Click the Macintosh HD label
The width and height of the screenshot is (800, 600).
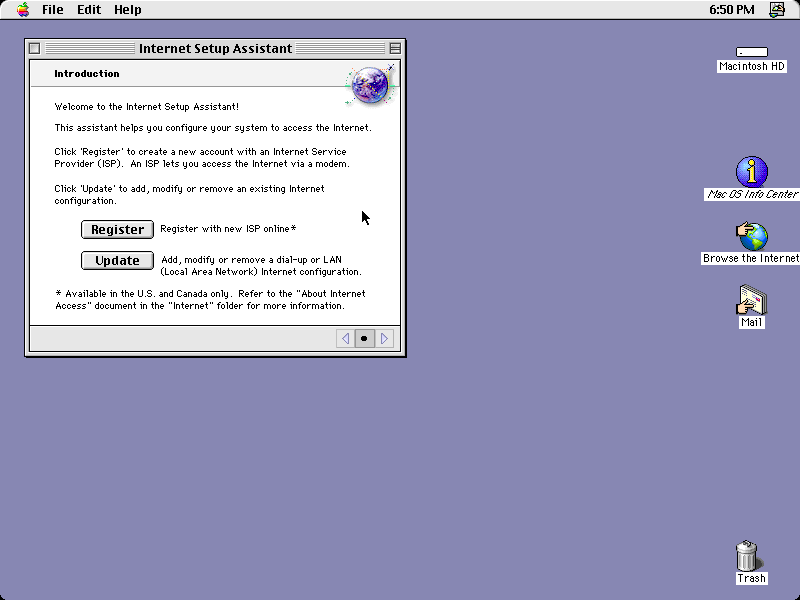tap(752, 66)
